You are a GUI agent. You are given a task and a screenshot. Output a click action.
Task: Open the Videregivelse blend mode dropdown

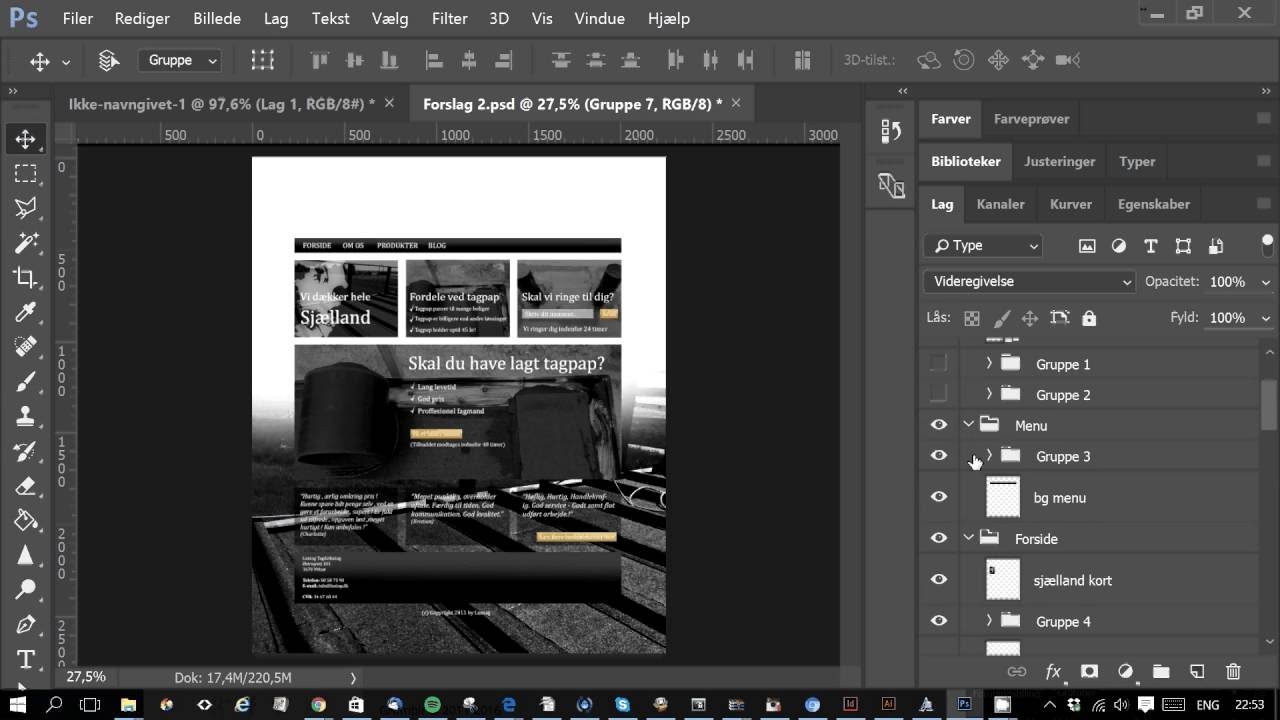(1030, 282)
